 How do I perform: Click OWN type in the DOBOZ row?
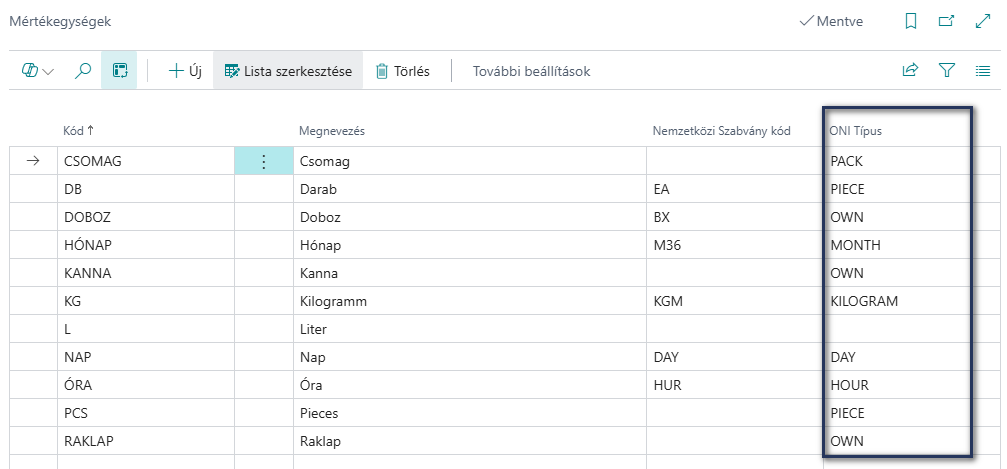(897, 217)
